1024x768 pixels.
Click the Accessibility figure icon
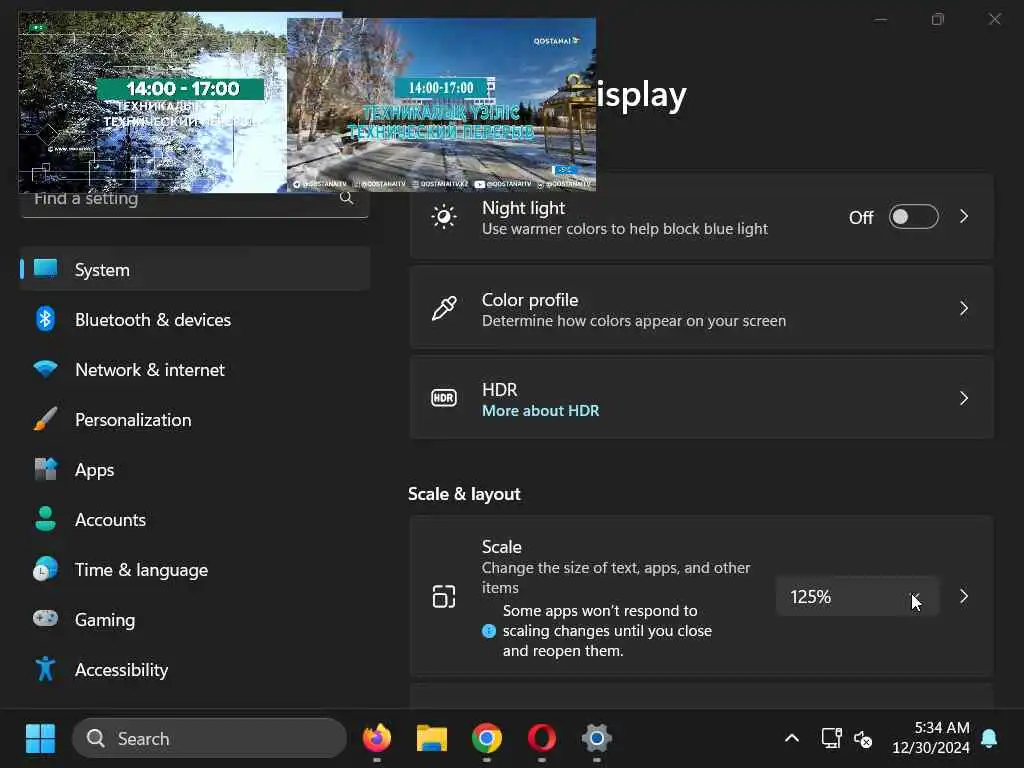[45, 669]
